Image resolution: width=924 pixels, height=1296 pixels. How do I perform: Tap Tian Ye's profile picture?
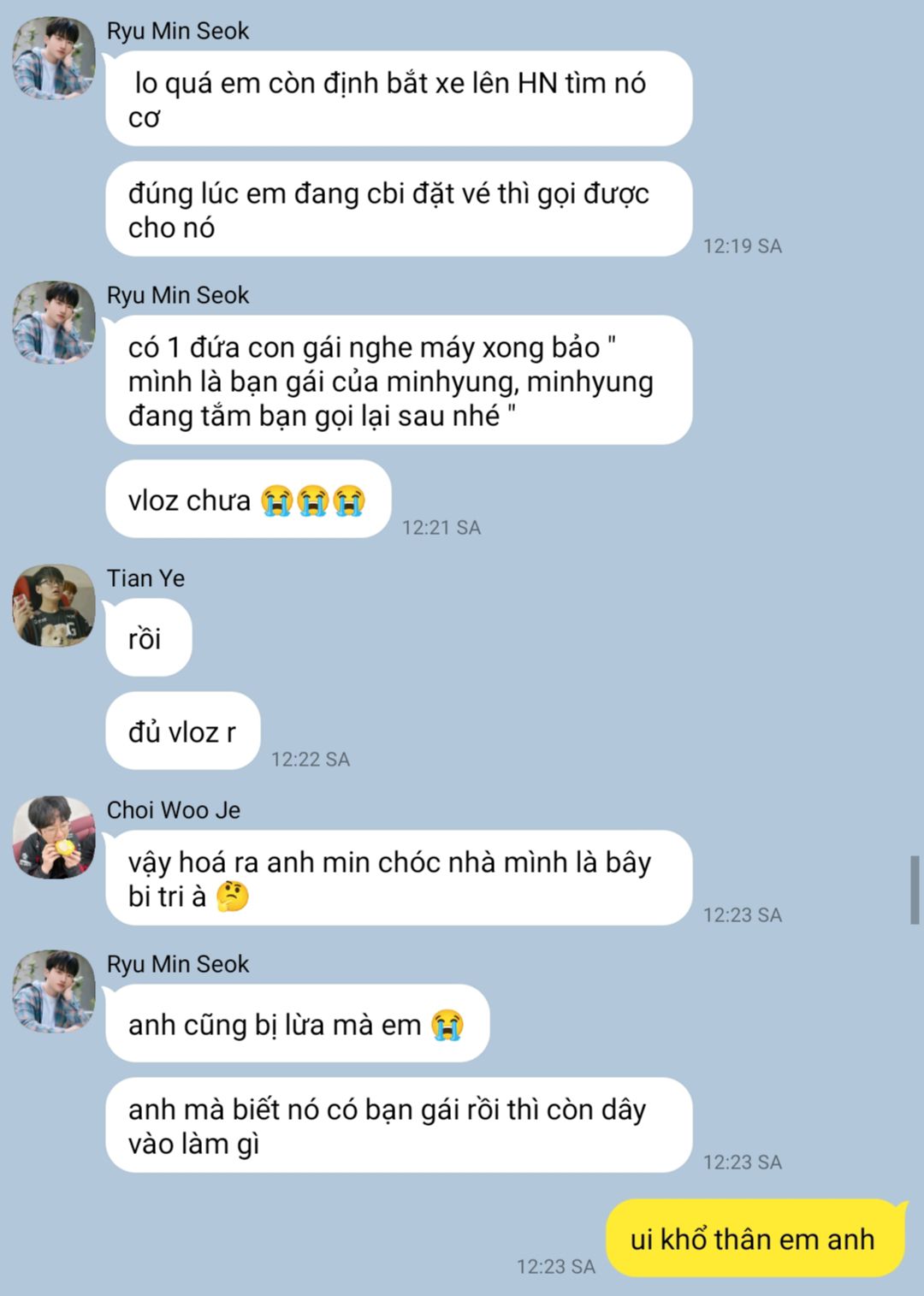tap(53, 605)
